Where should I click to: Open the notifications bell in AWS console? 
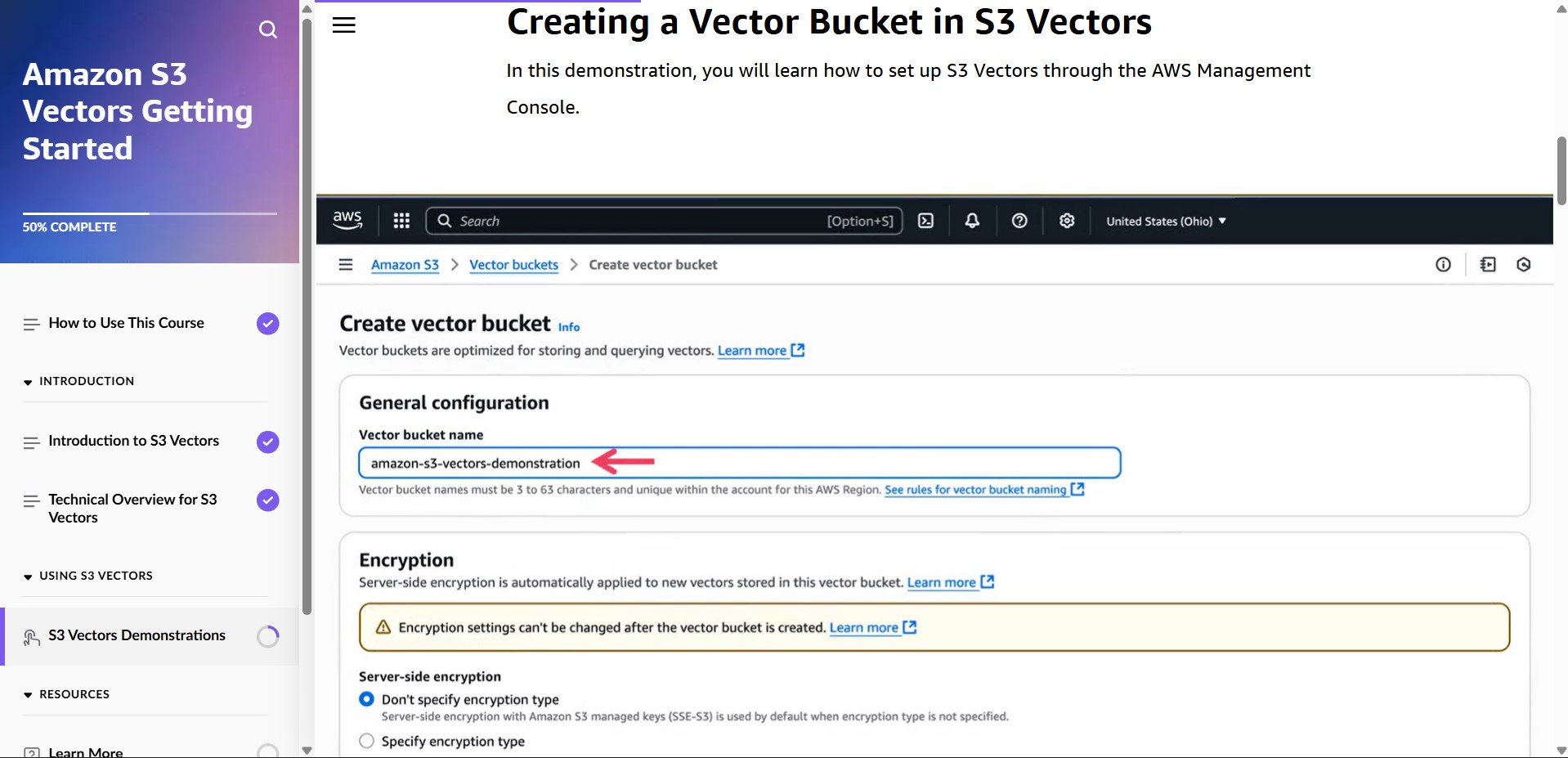(x=971, y=221)
